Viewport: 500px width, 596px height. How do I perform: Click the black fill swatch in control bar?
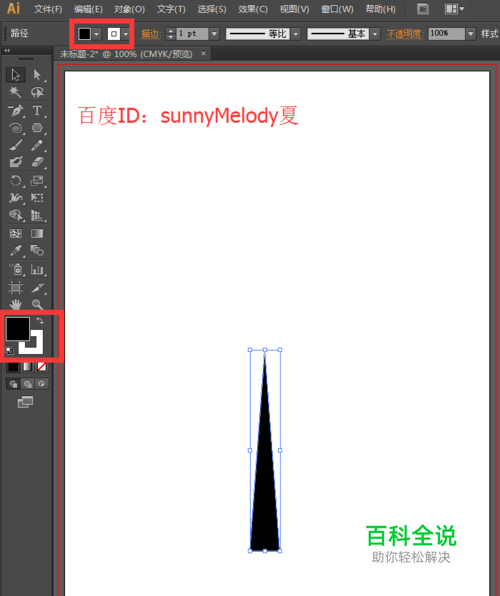coord(84,34)
